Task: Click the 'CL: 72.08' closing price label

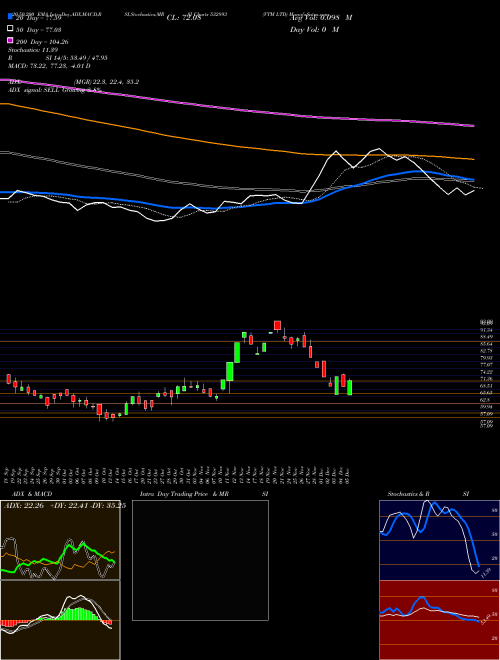Action: 184,18
